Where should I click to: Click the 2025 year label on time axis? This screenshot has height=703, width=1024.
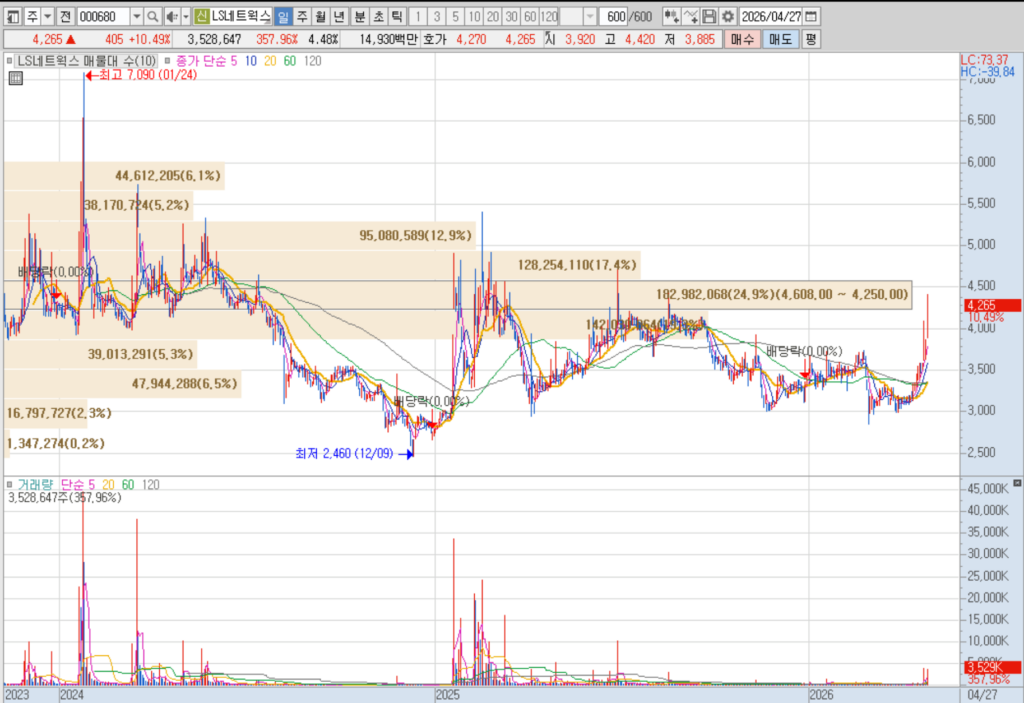(x=448, y=695)
